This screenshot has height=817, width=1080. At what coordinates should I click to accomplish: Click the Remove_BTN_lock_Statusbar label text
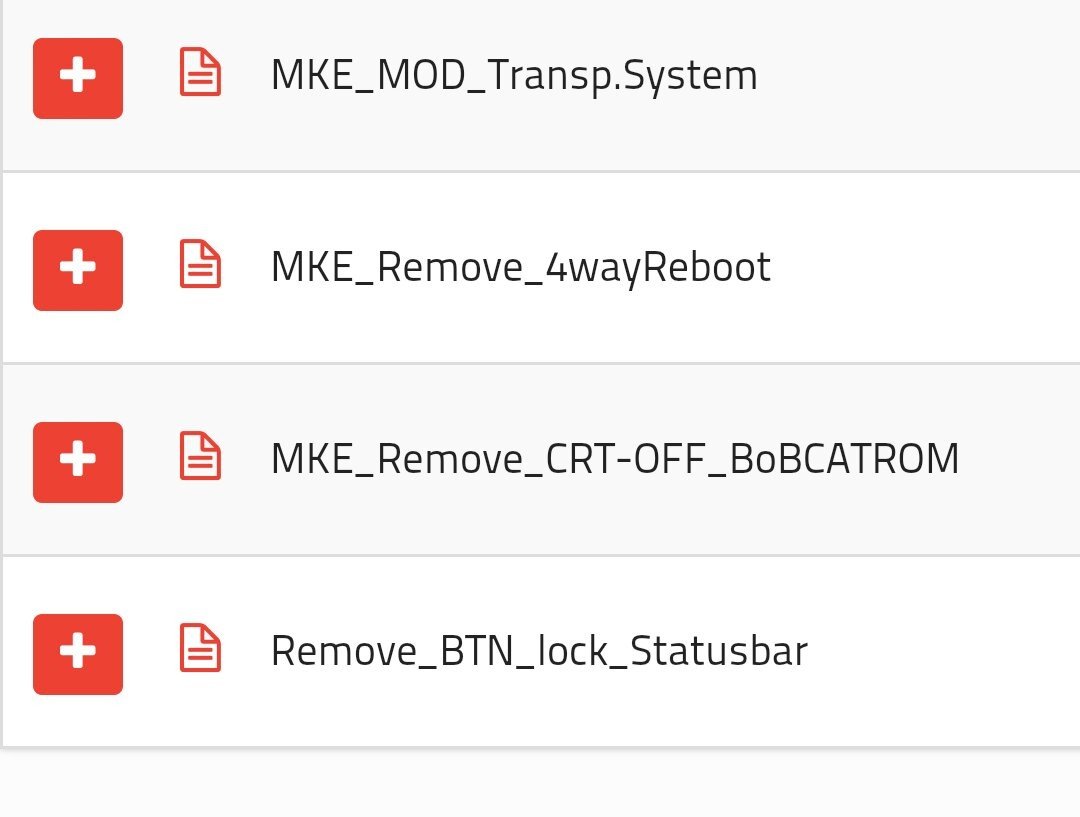tap(539, 651)
